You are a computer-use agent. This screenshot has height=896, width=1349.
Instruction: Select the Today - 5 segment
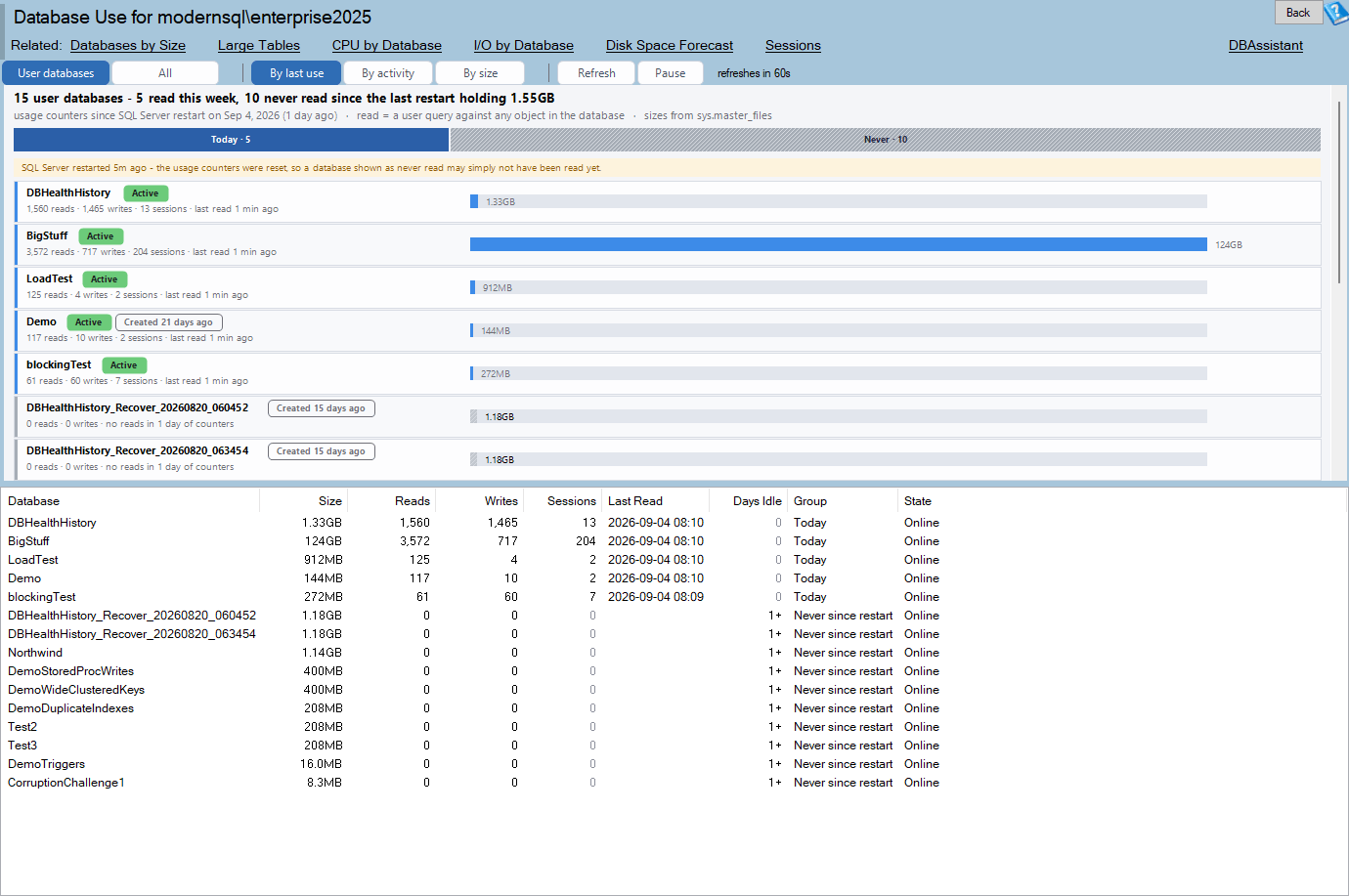point(231,140)
